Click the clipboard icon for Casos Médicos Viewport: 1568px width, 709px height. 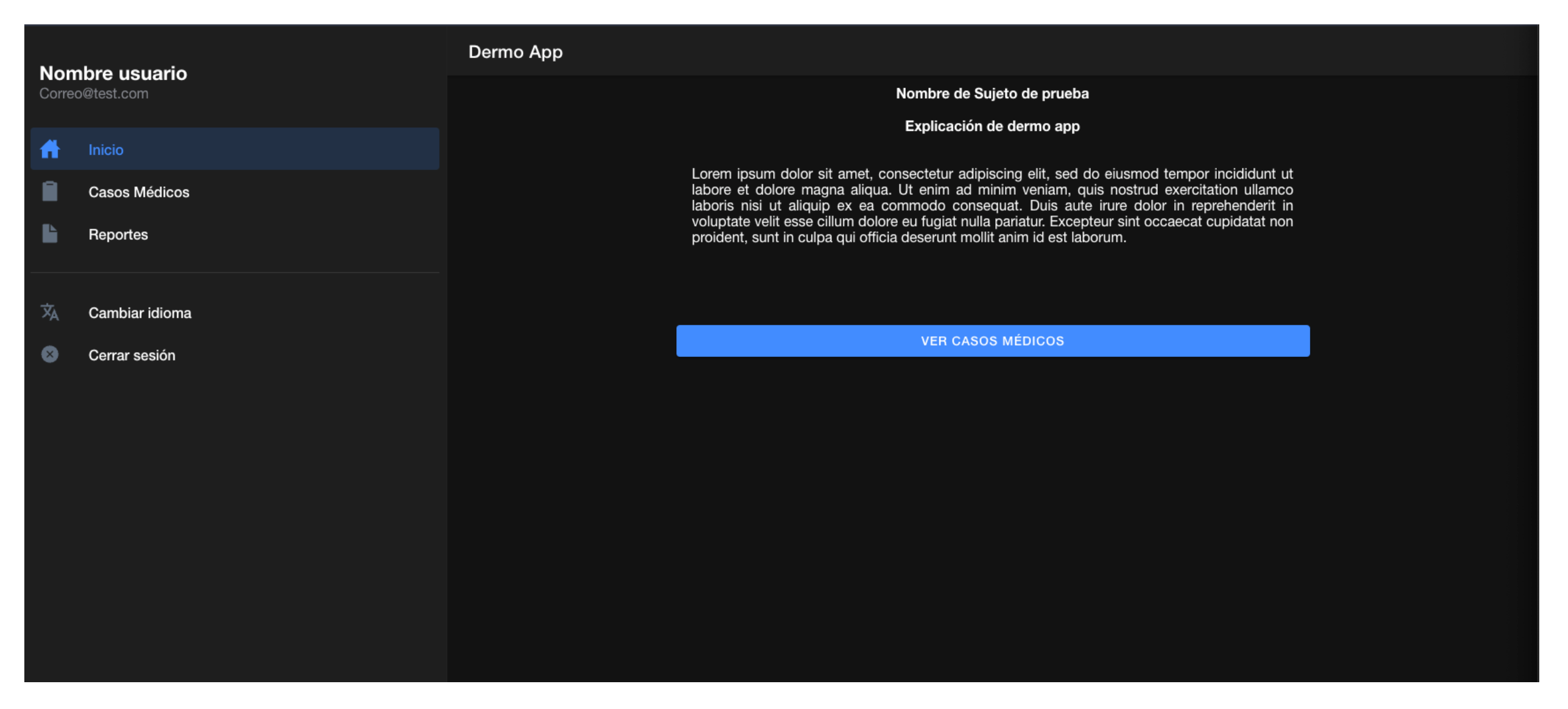[50, 191]
